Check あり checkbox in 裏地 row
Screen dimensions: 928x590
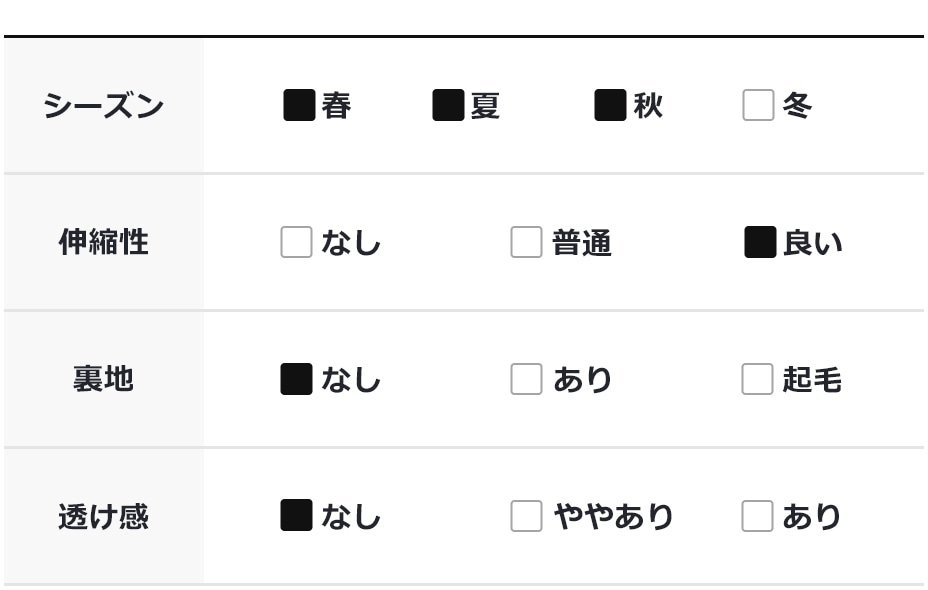point(526,379)
